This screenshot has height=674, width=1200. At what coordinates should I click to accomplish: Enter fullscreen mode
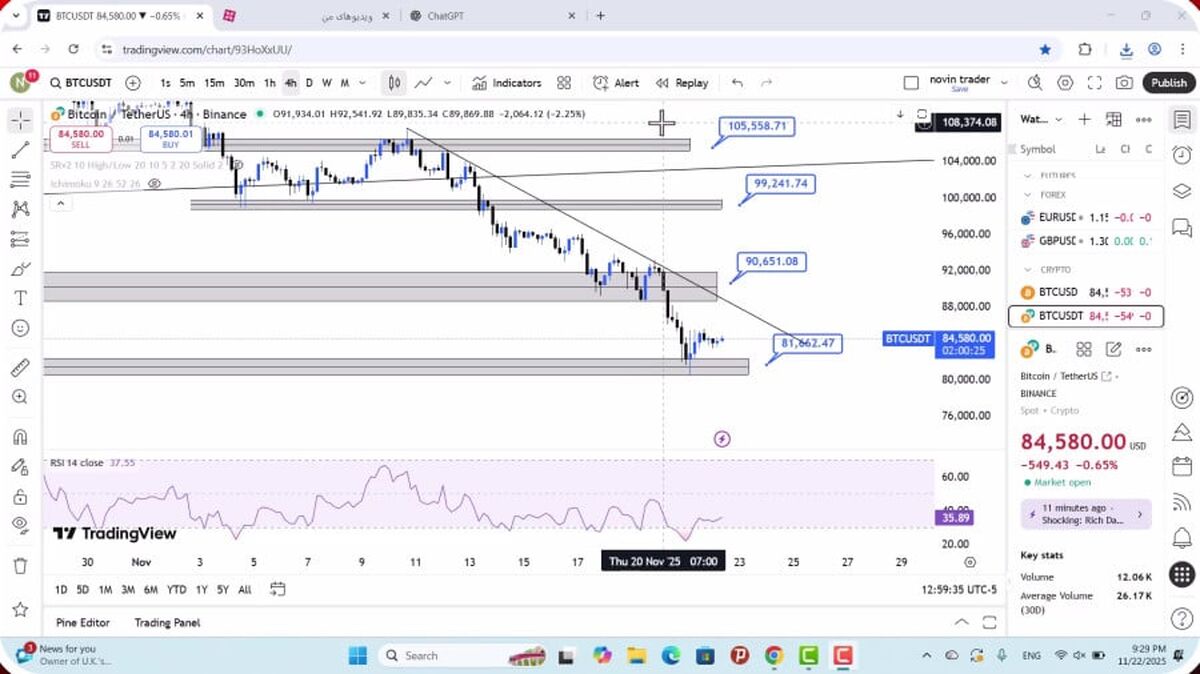tap(1095, 83)
